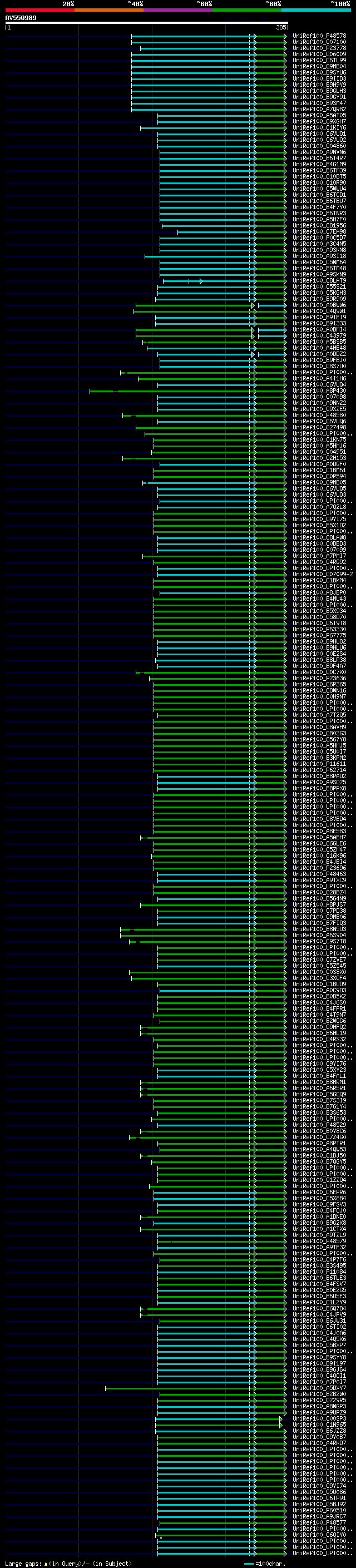Viewport: 356px width, 1568px height.
Task: Click hit label UniRef100_C7EA98
Action: pyautogui.click(x=319, y=232)
